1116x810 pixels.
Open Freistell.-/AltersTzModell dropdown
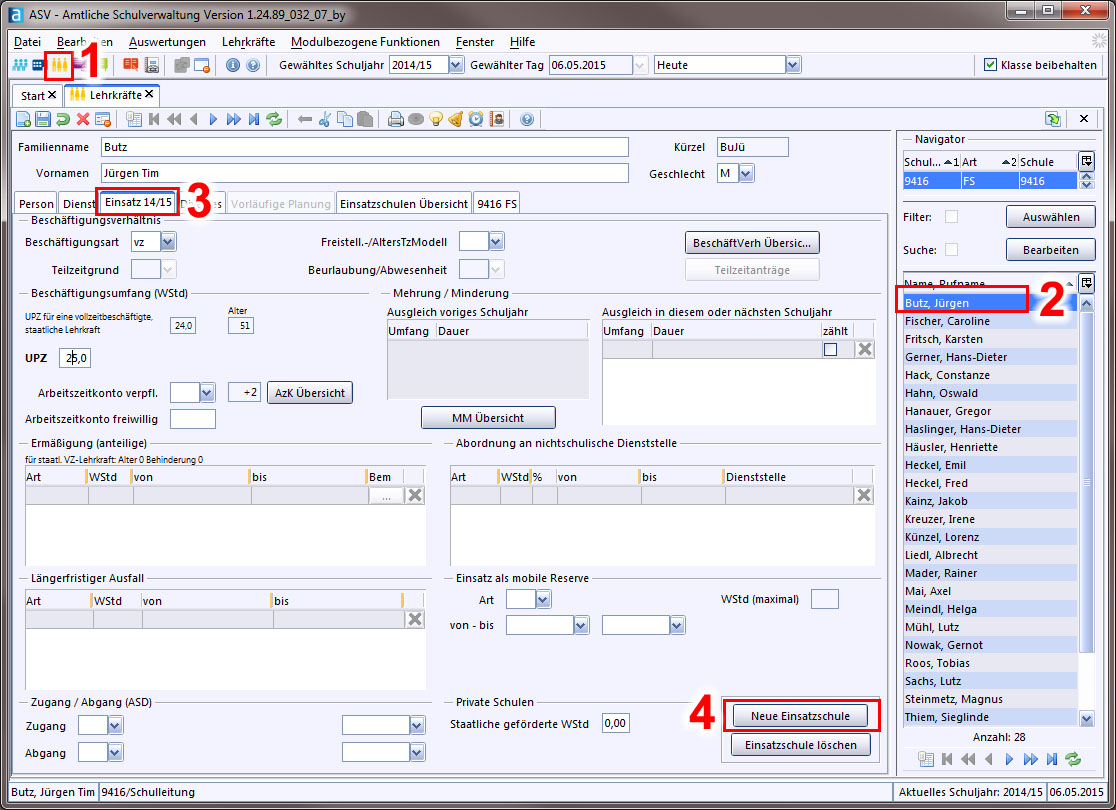pyautogui.click(x=496, y=242)
